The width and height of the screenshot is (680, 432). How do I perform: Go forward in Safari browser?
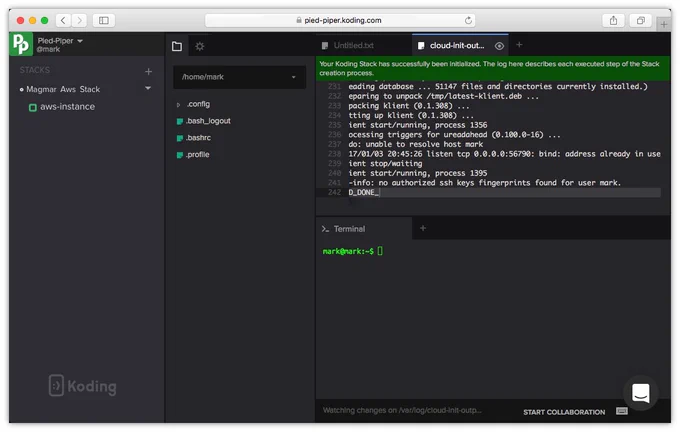(x=79, y=20)
